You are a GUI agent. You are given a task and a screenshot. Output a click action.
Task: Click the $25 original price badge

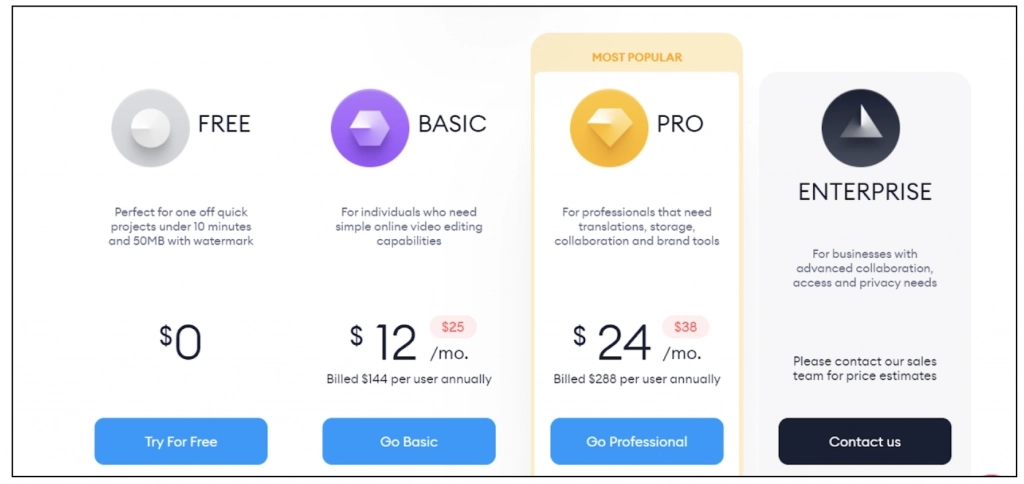[x=453, y=327]
